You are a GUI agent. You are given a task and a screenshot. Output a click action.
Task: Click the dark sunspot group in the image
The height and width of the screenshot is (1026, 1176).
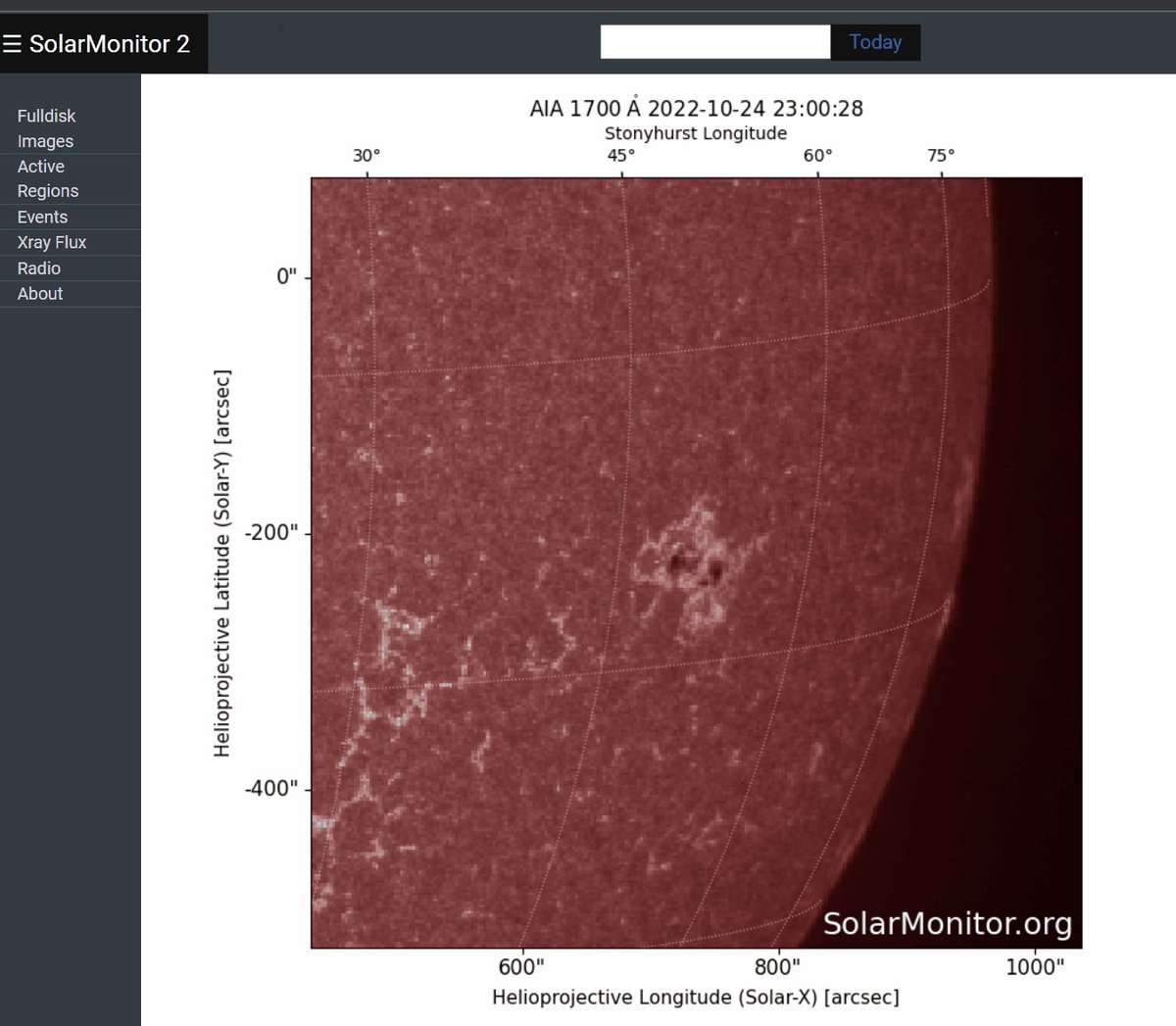[x=695, y=565]
